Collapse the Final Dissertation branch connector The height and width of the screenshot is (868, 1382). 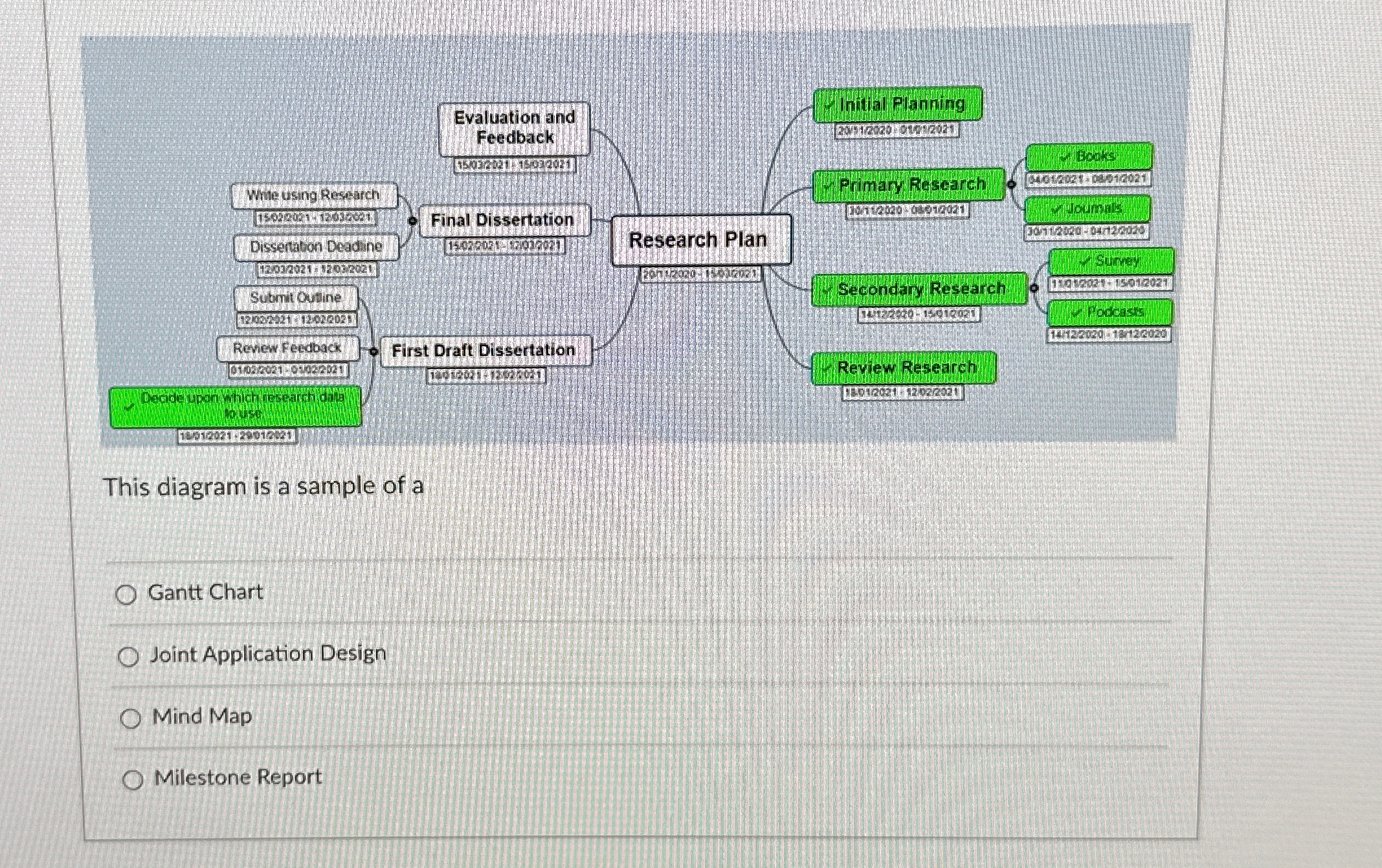coord(413,221)
